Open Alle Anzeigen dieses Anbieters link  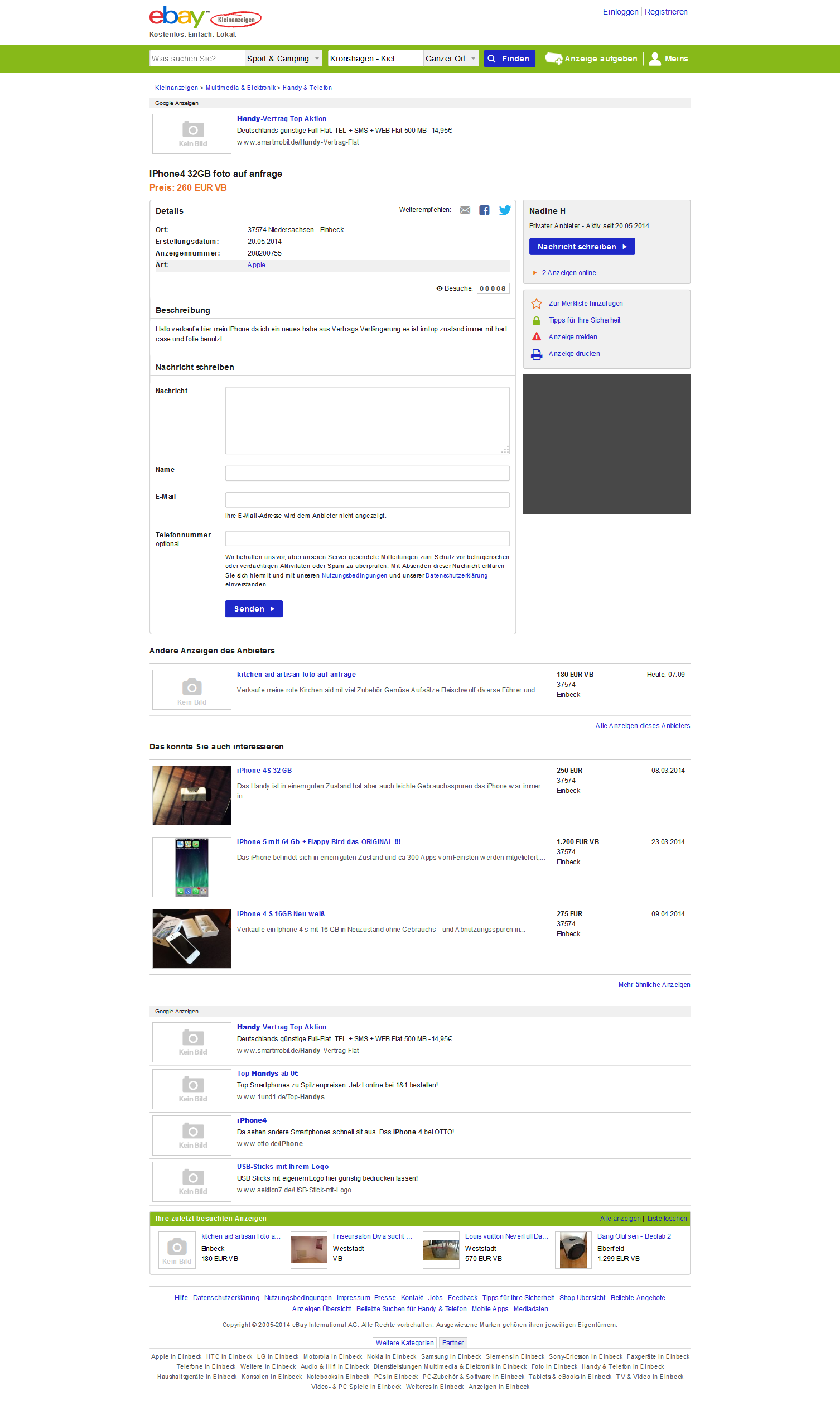tap(643, 726)
